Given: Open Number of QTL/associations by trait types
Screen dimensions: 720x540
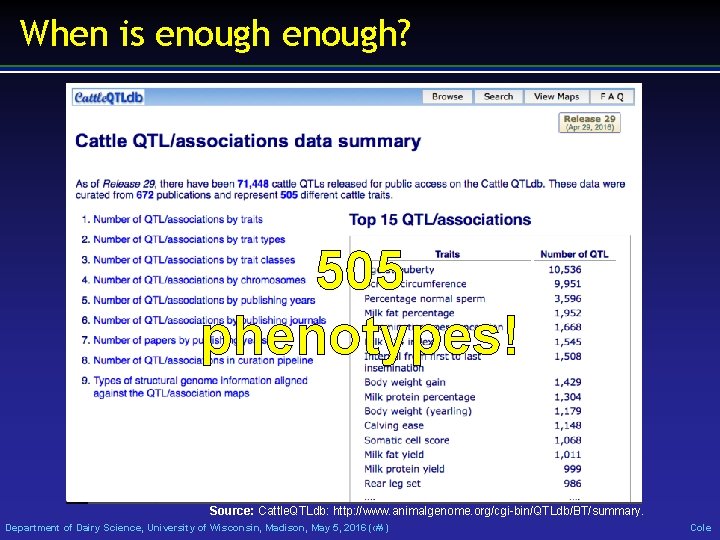Looking at the screenshot, I should [x=189, y=240].
